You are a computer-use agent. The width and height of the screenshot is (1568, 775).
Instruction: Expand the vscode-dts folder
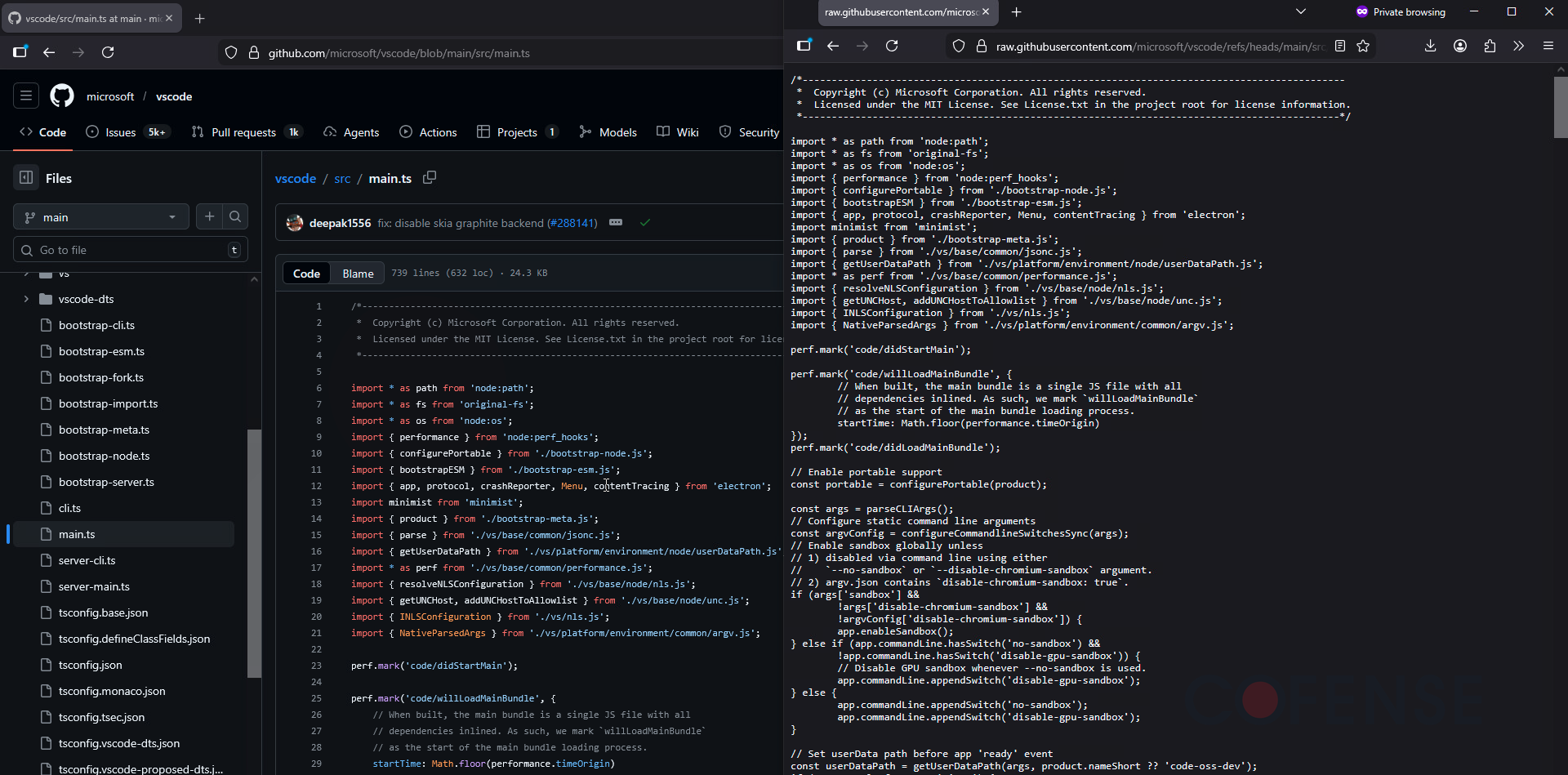27,299
